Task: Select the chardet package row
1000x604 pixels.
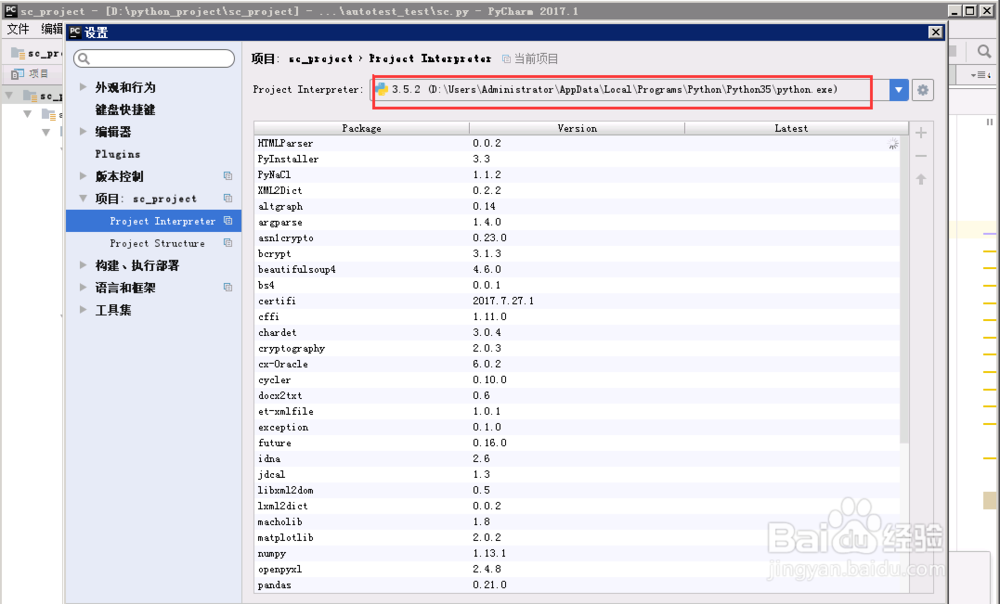Action: (x=577, y=332)
